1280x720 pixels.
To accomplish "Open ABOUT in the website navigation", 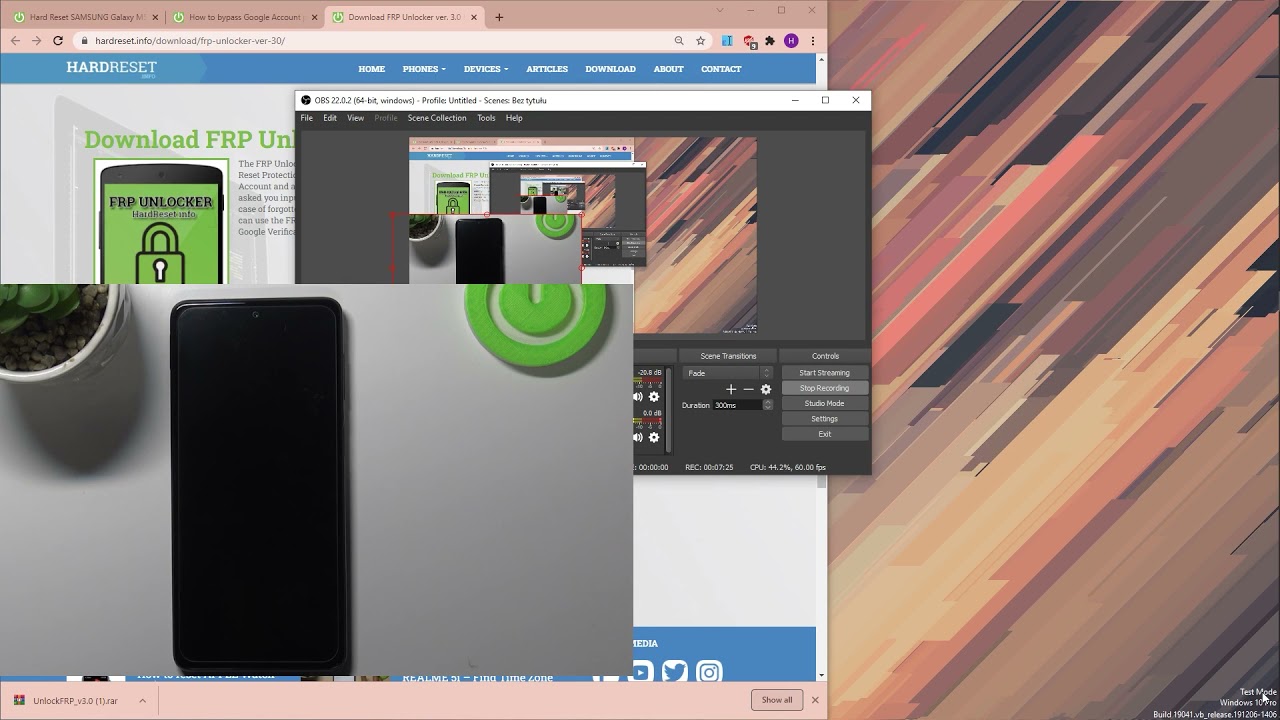I will 668,69.
